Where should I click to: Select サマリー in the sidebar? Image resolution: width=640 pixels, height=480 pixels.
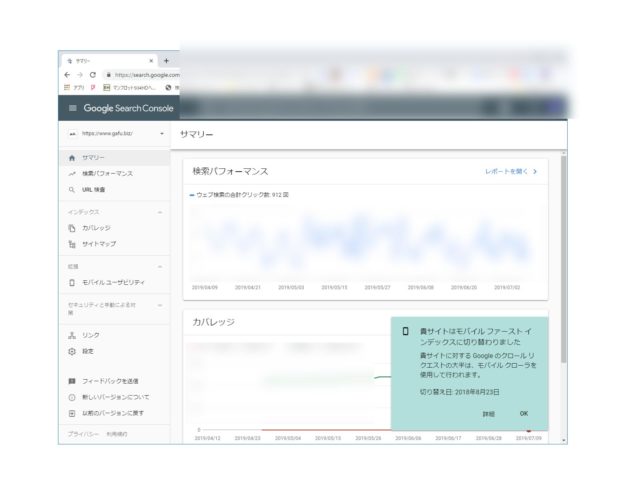tap(114, 158)
